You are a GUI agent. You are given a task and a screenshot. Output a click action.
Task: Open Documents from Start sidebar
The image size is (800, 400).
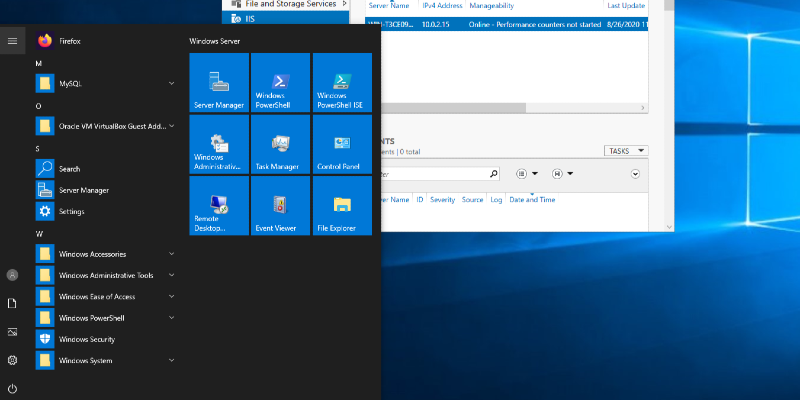(12, 304)
